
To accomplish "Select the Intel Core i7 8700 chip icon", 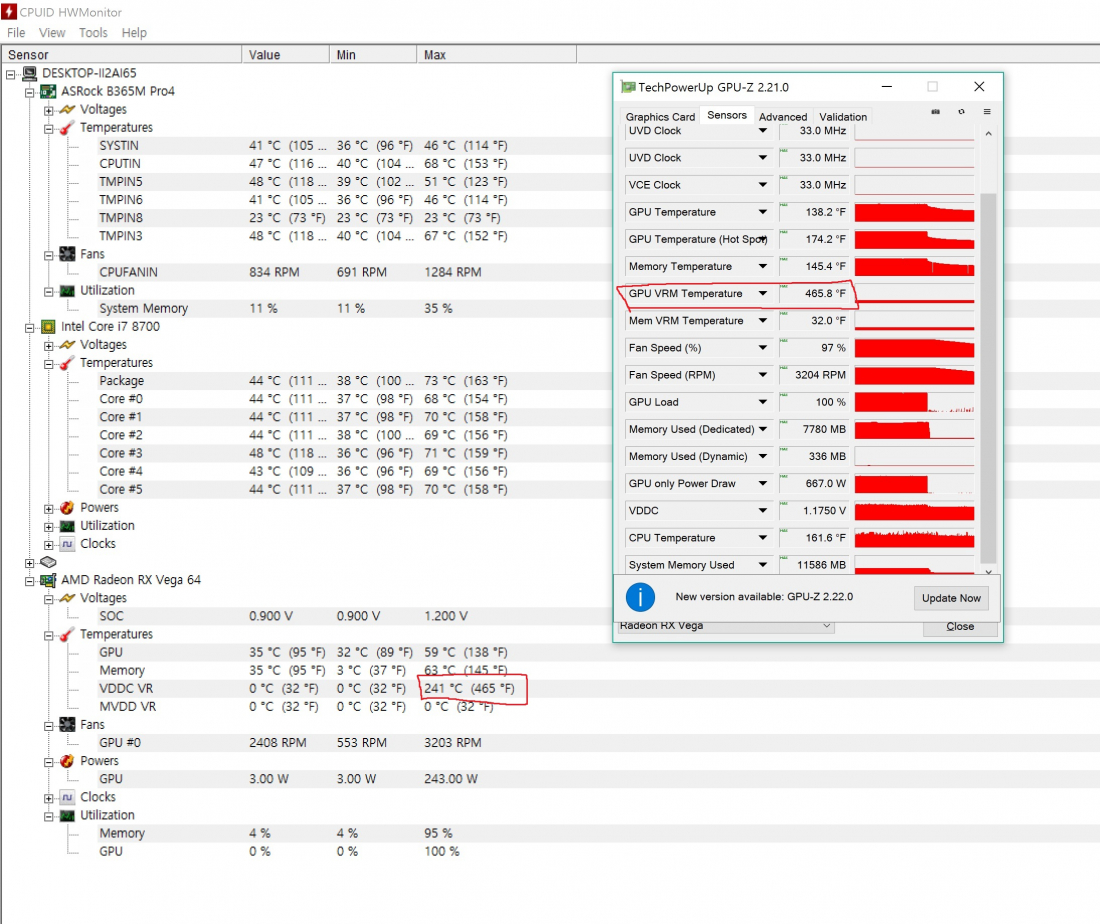I will [x=48, y=327].
